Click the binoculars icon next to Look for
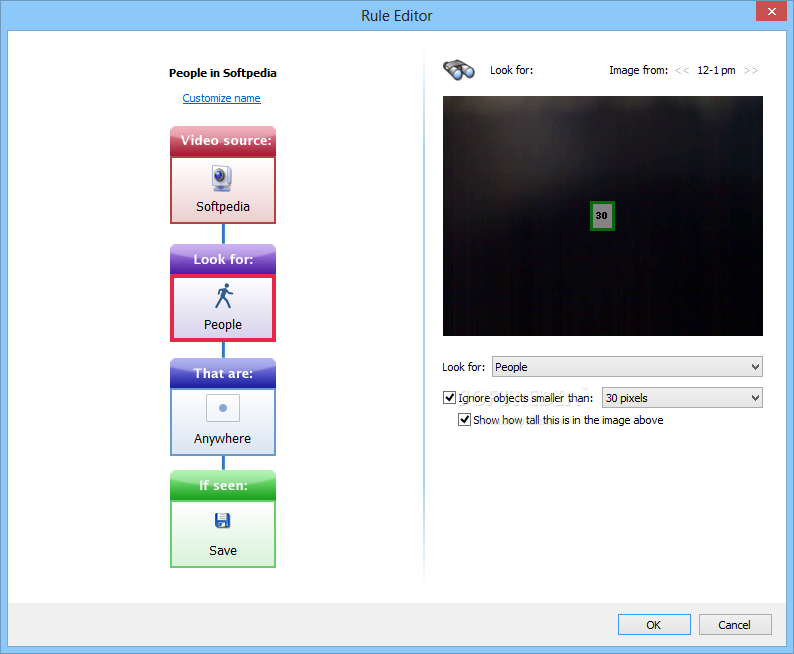 tap(459, 70)
